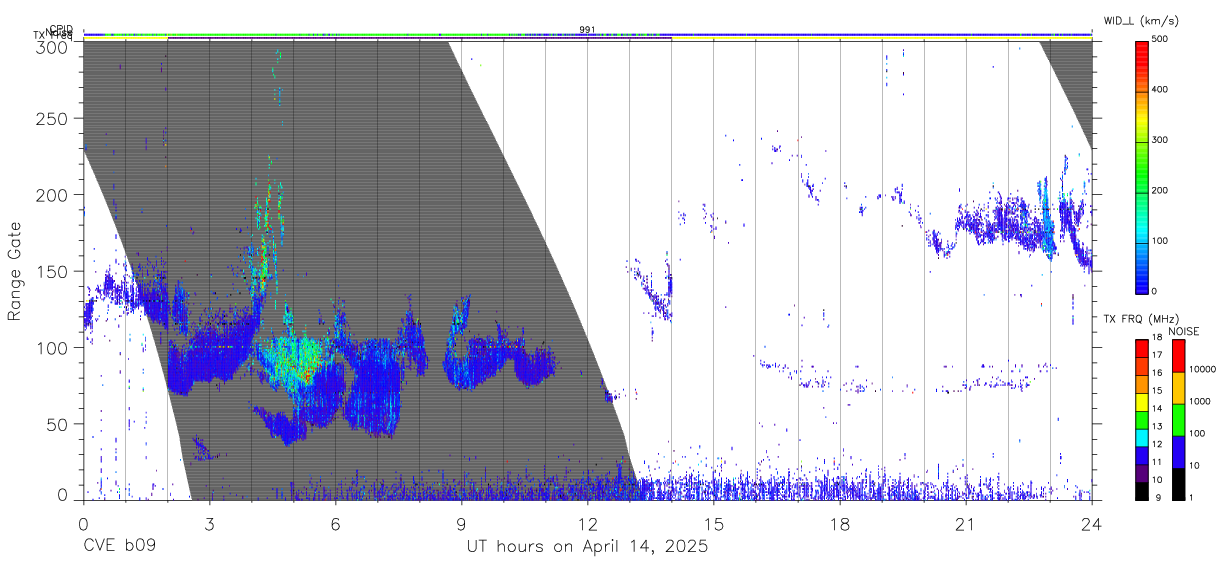The image size is (1228, 567).
Task: Pick the purple swatch in TX FRQ legend
Action: [1141, 471]
